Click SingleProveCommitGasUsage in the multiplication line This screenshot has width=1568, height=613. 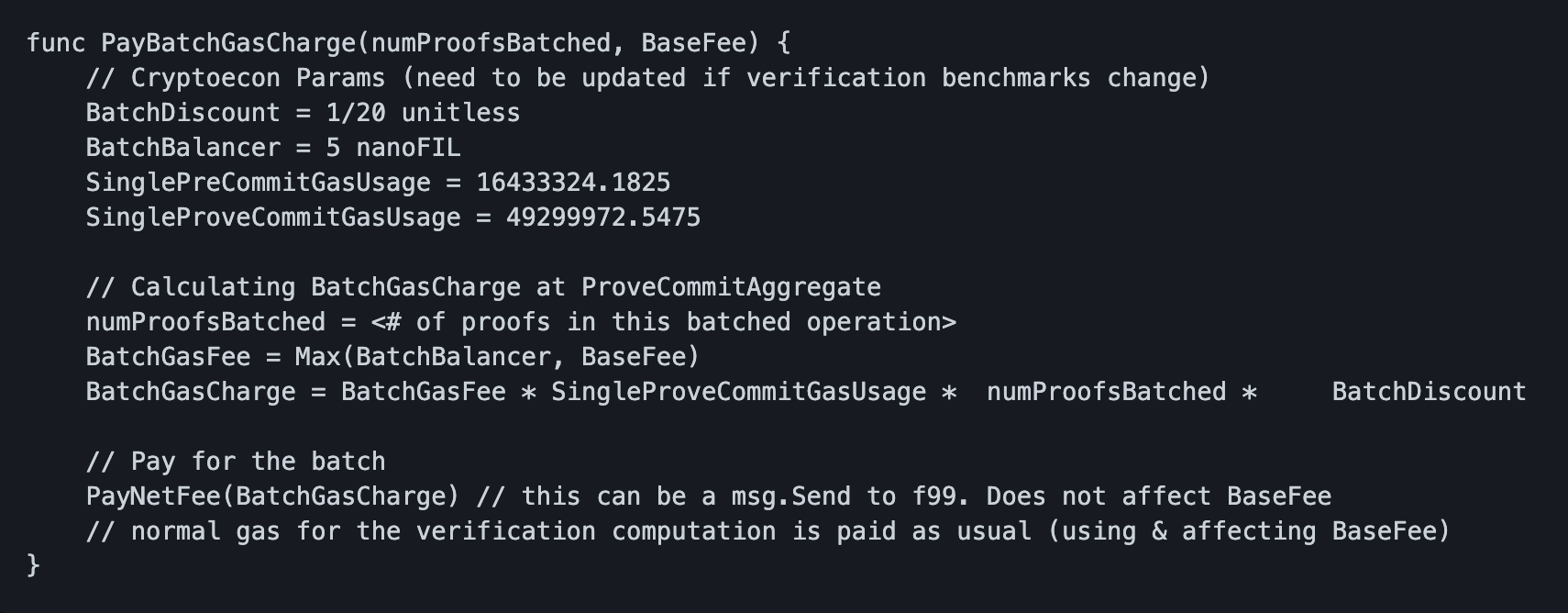(x=738, y=392)
